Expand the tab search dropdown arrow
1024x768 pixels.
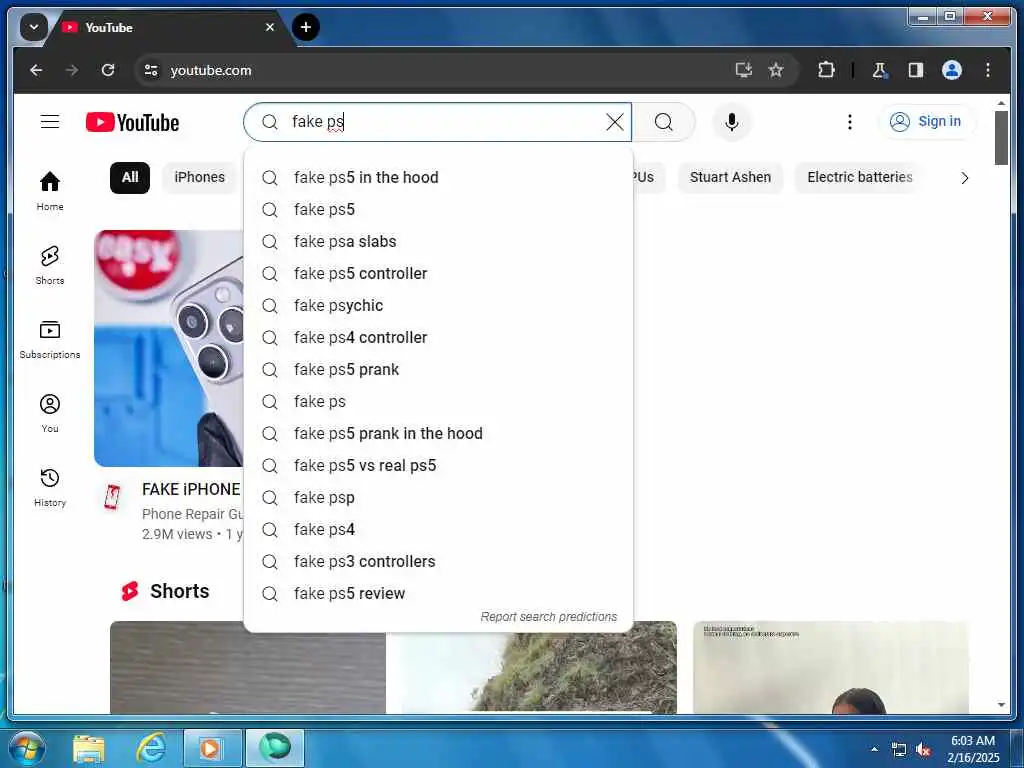tap(33, 27)
